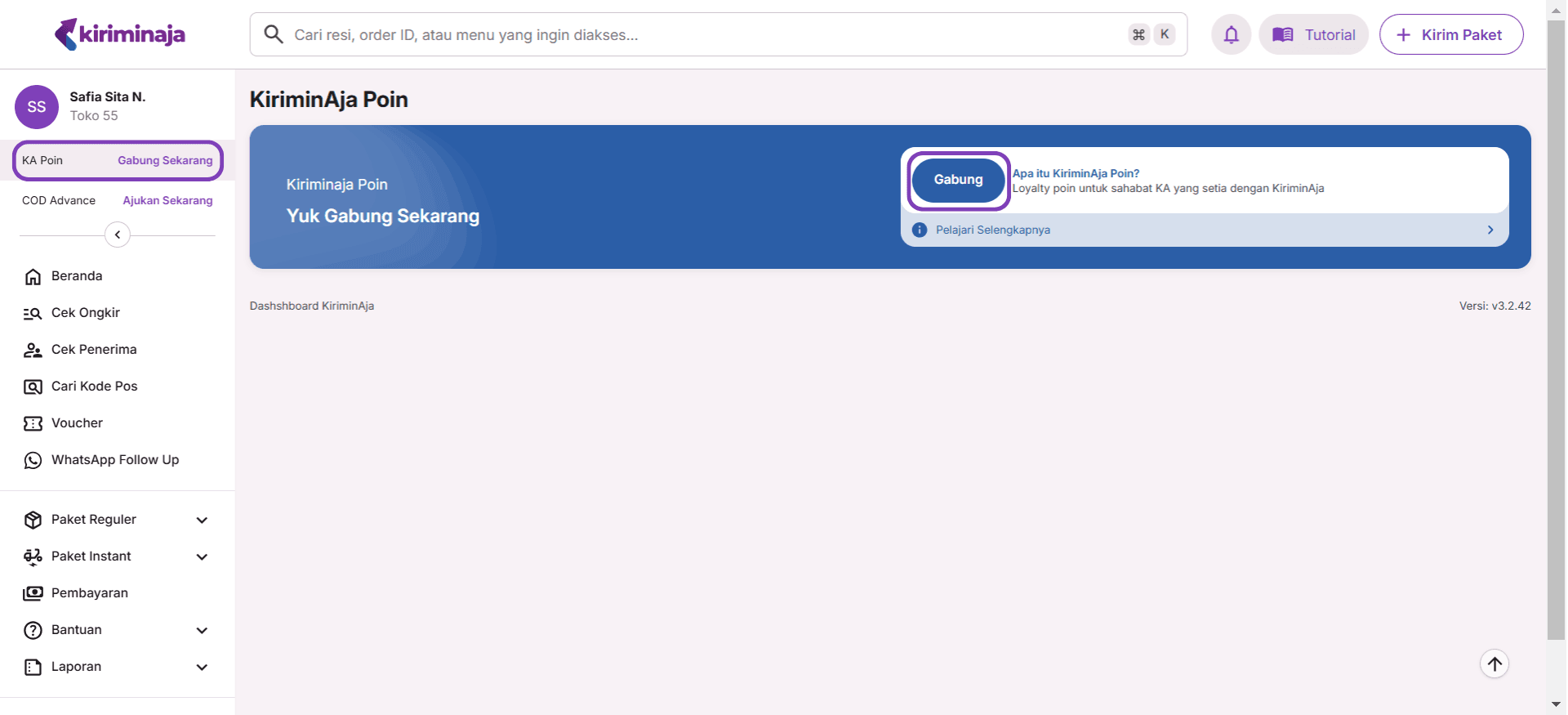Expand the Paket Reguler submenu
This screenshot has height=715, width=1568.
202,520
